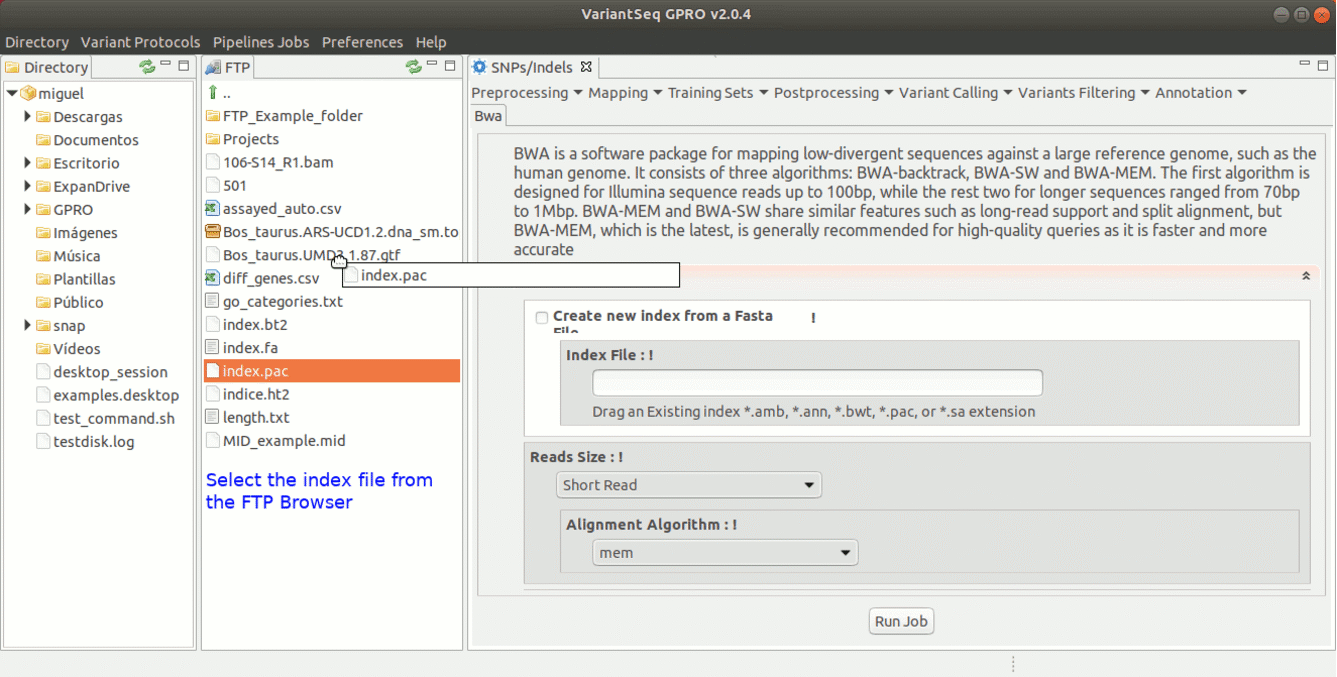Click the Bos_taurus.ARS-UCD1.2 archive icon

tap(212, 232)
